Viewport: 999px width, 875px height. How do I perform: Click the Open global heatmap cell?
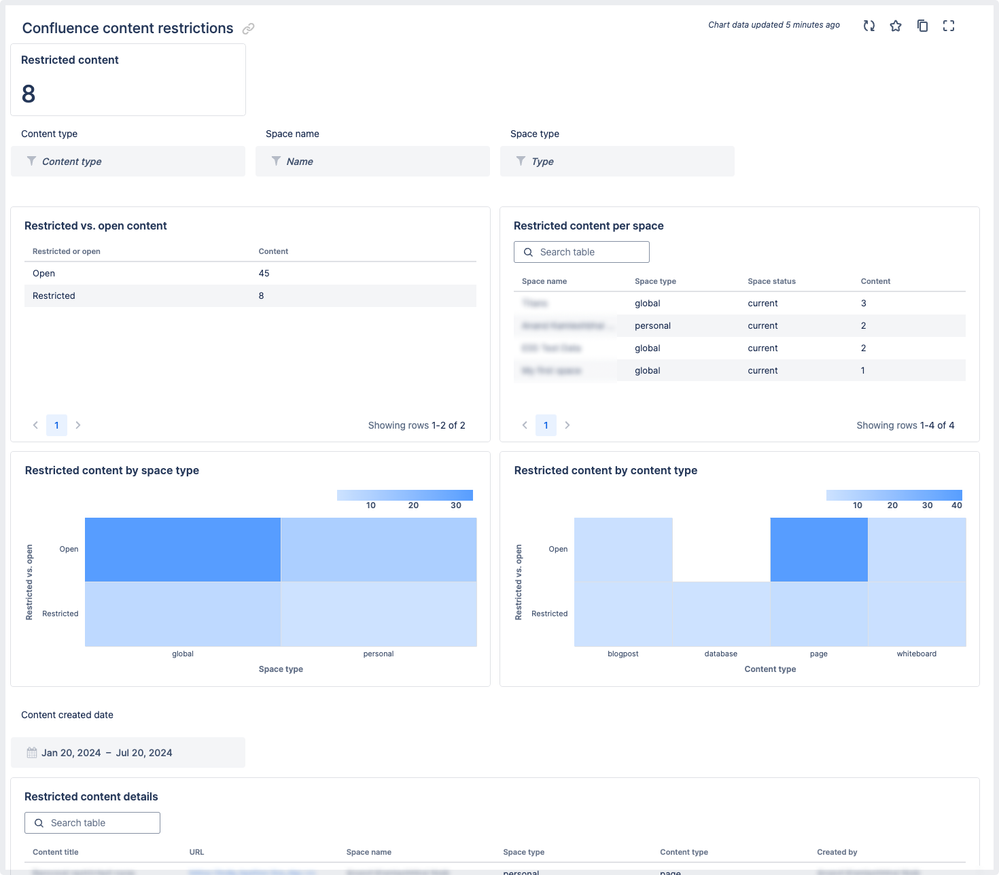183,549
